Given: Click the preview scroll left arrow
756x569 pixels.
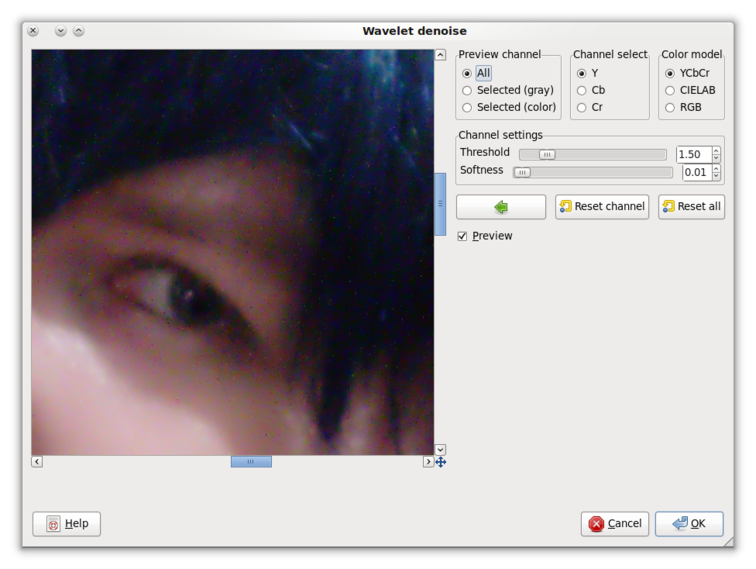Looking at the screenshot, I should [37, 461].
